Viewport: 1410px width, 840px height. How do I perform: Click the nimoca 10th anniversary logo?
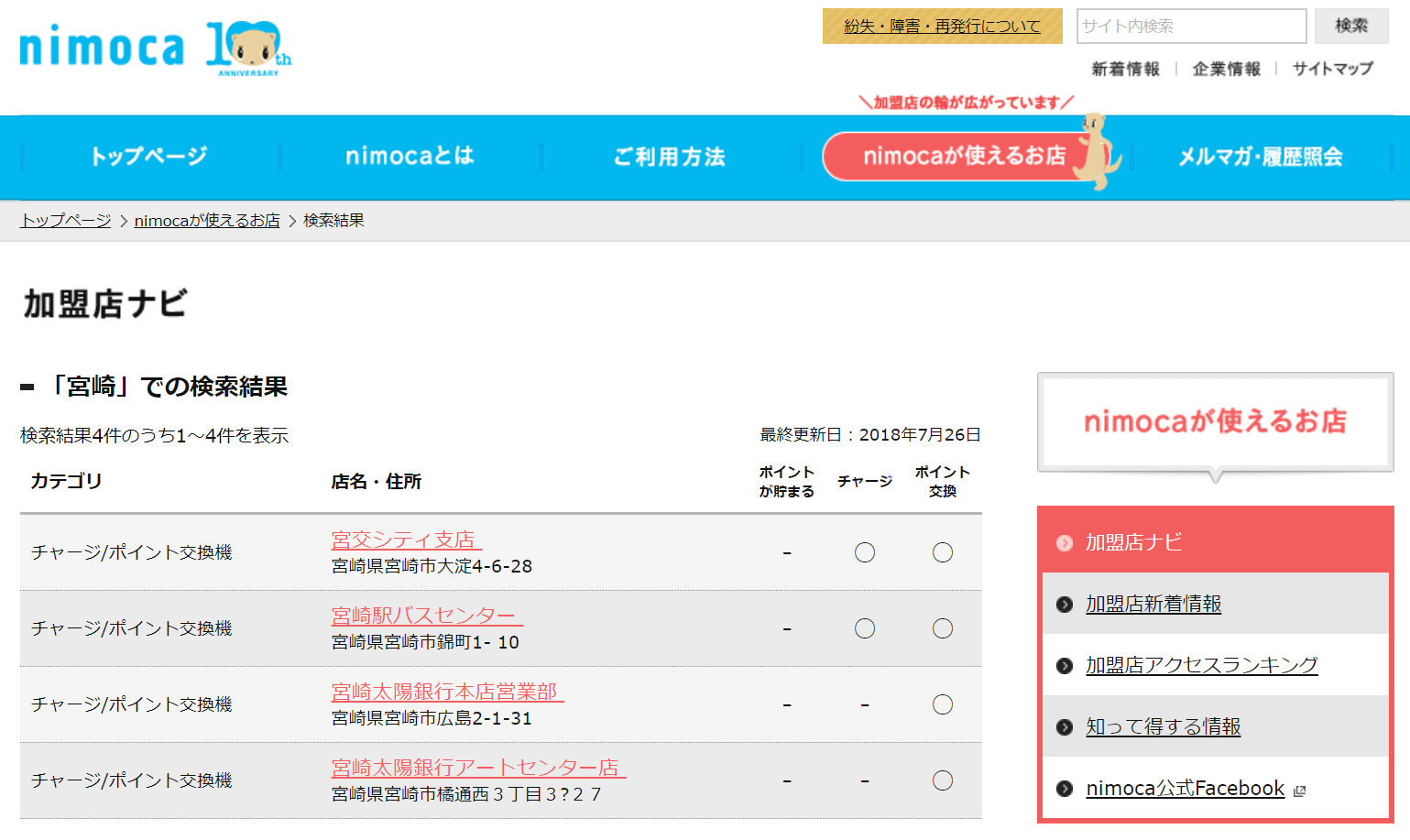point(154,49)
